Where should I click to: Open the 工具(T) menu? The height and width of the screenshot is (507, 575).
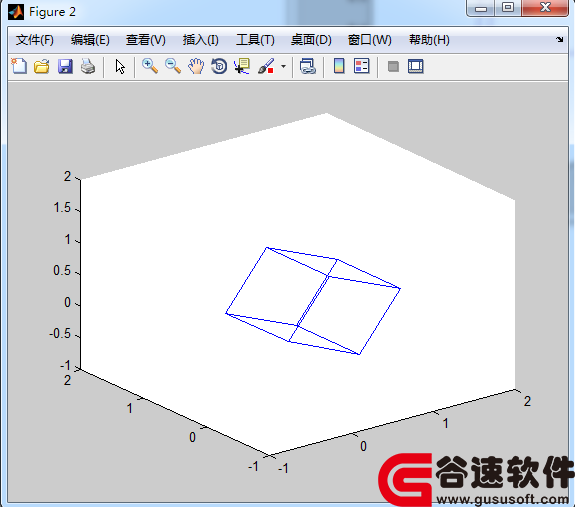pos(255,40)
